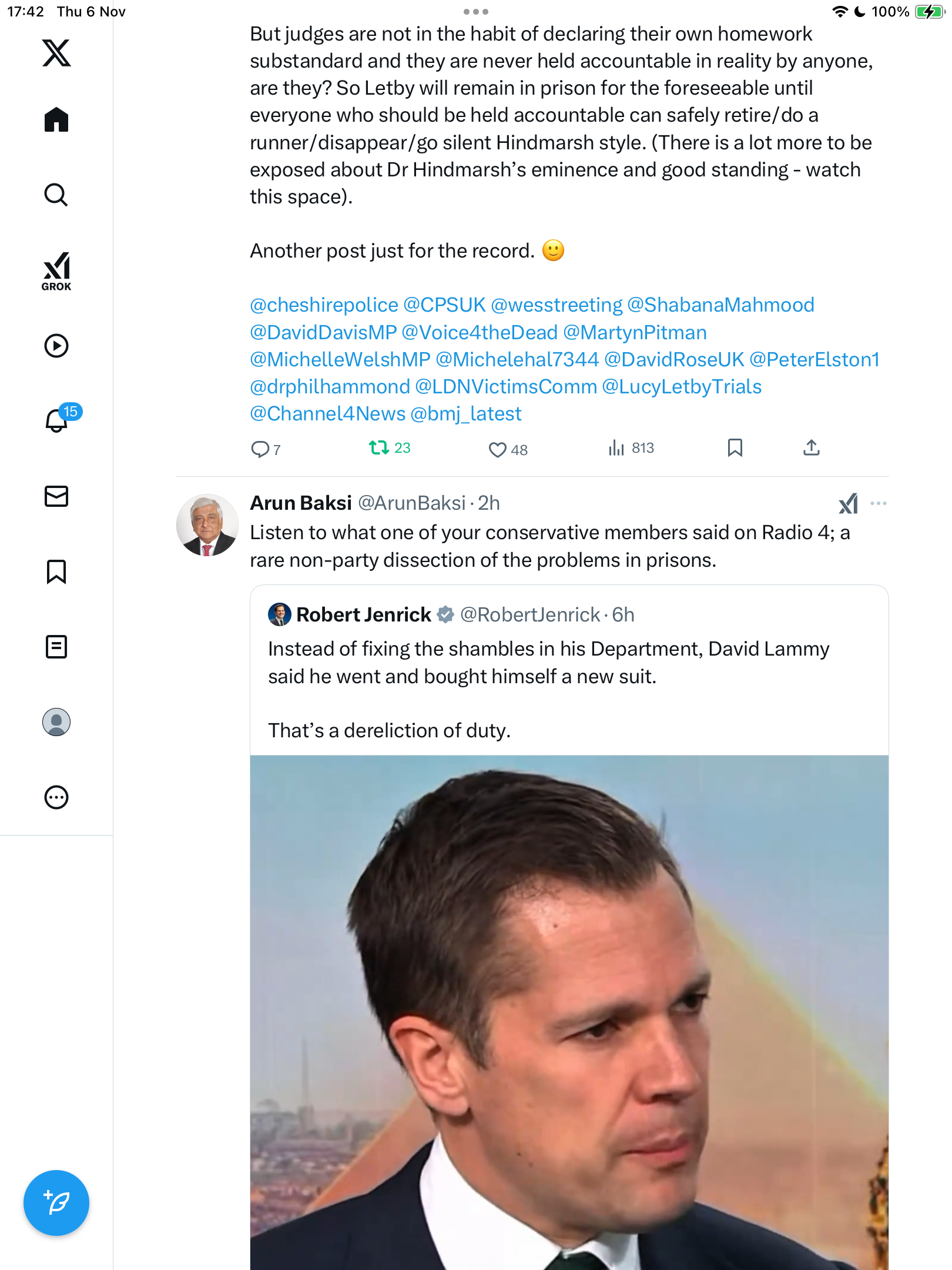Toggle repost on the post with 23 reposts
This screenshot has height=1270, width=952.
tap(379, 448)
